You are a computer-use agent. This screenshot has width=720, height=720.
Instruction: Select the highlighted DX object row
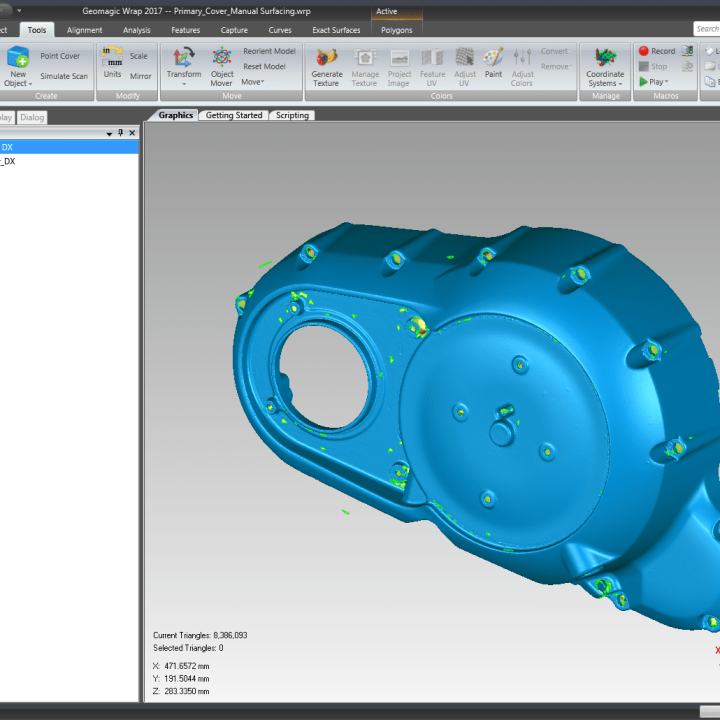[x=69, y=147]
